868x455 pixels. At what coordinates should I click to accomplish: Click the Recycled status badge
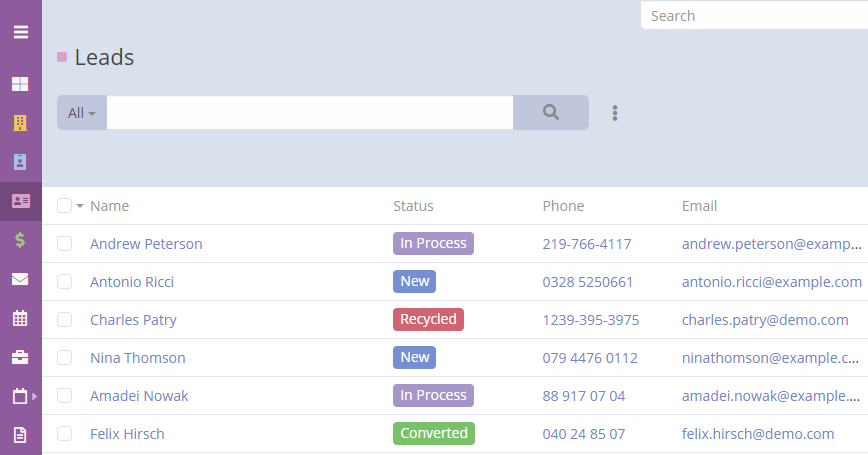tap(428, 319)
